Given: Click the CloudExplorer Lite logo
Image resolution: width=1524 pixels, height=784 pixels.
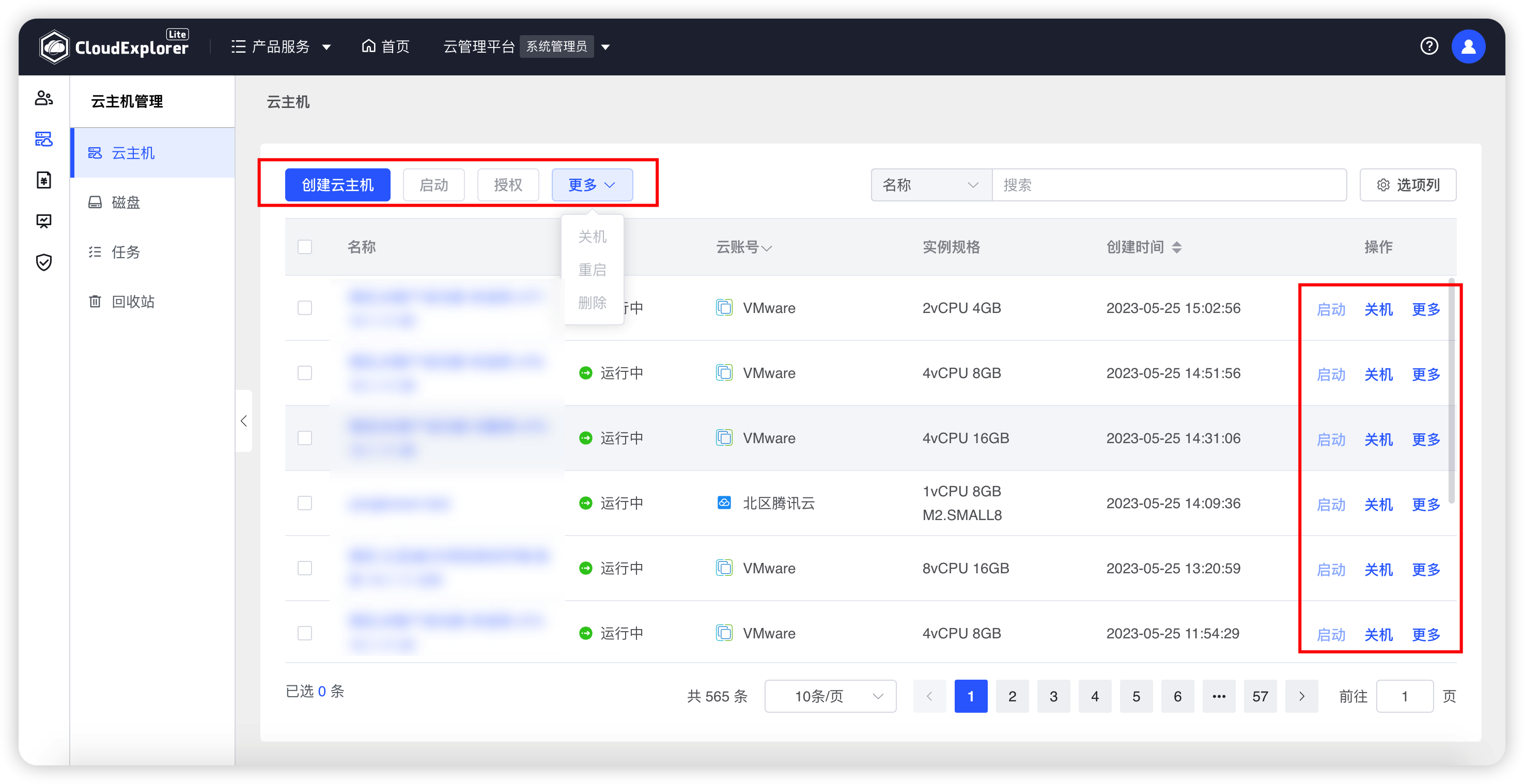Looking at the screenshot, I should [114, 46].
